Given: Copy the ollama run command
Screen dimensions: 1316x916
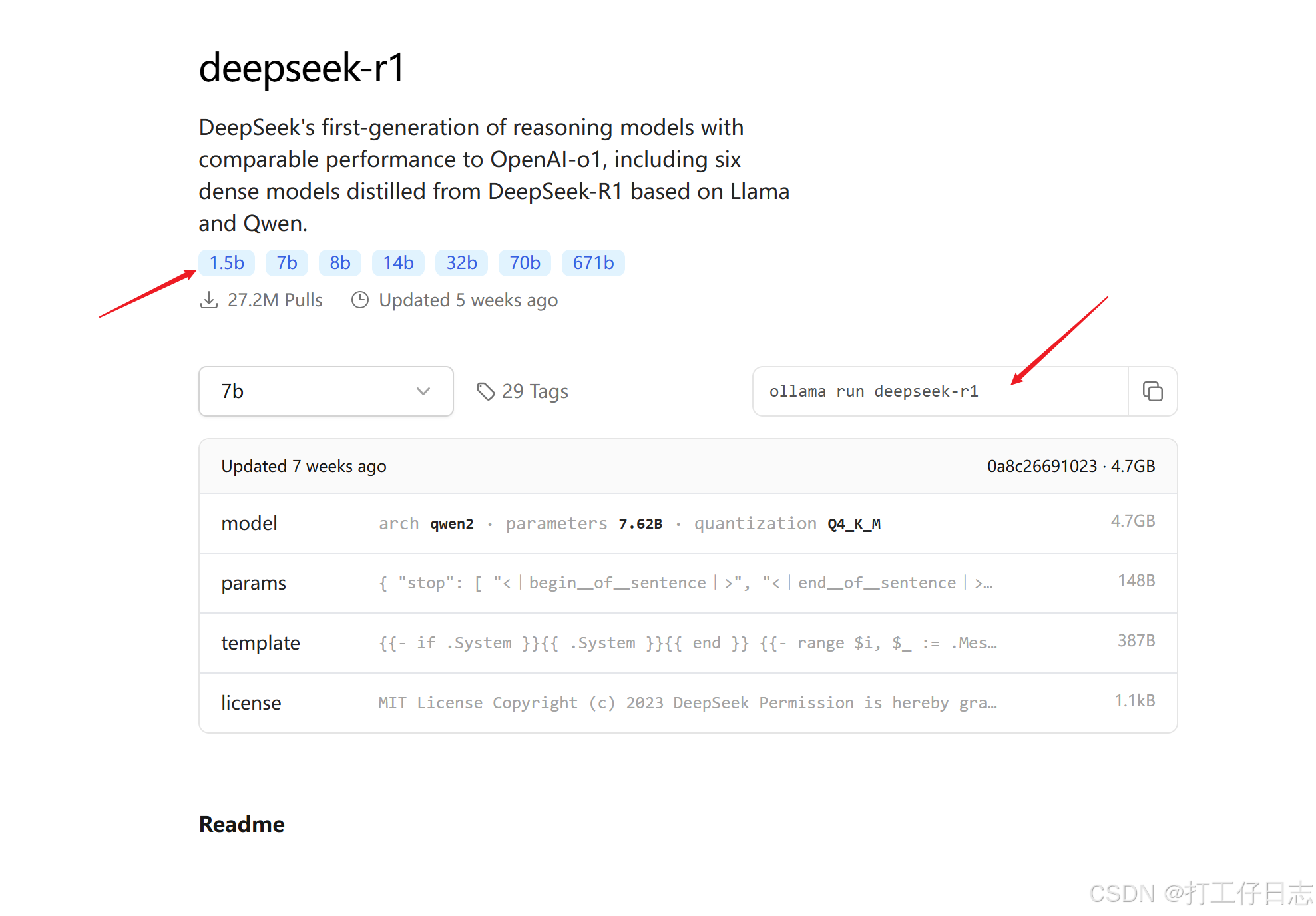Looking at the screenshot, I should (x=1152, y=391).
